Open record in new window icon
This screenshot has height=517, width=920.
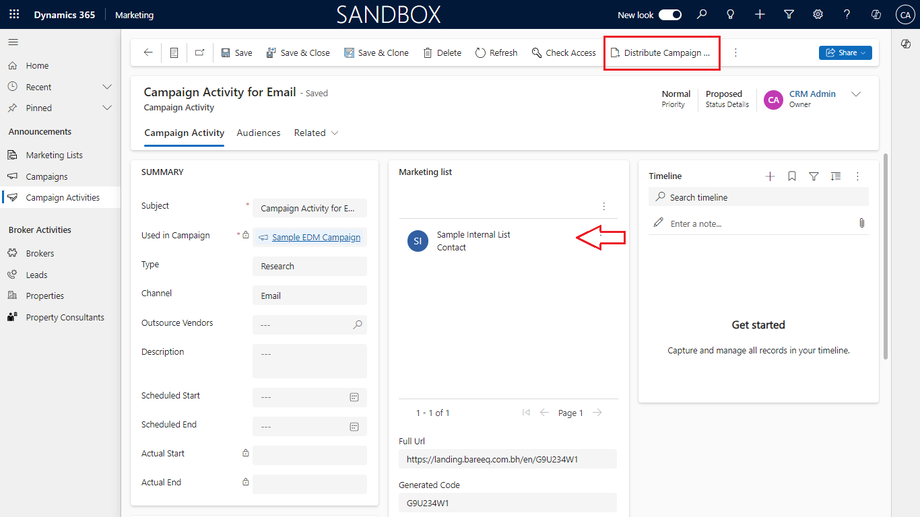click(199, 53)
